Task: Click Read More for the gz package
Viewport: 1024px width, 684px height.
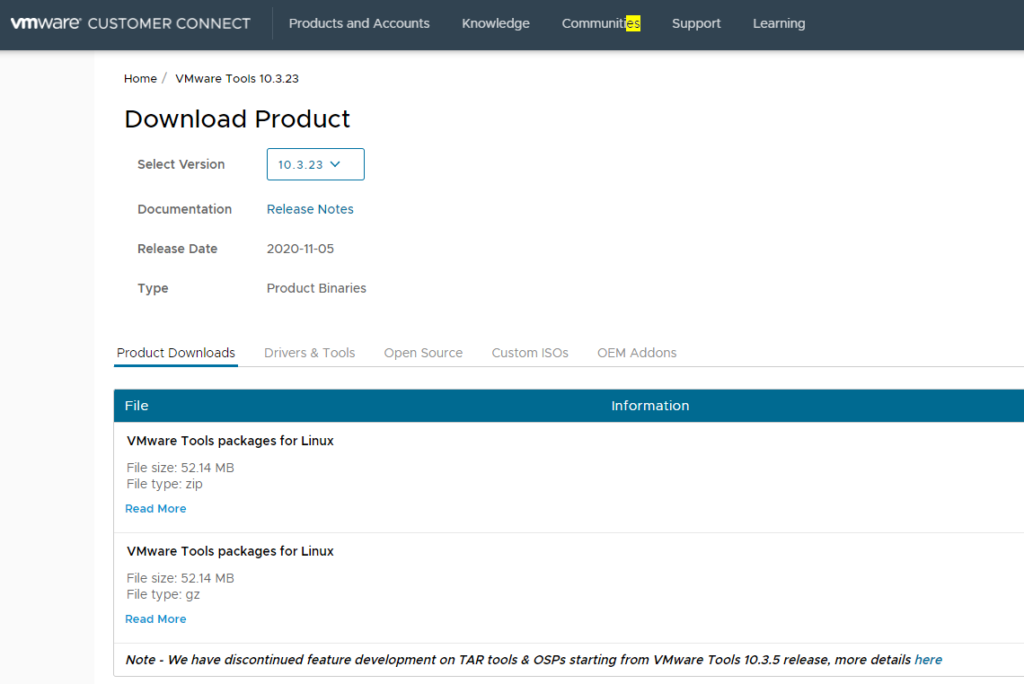Action: click(155, 619)
